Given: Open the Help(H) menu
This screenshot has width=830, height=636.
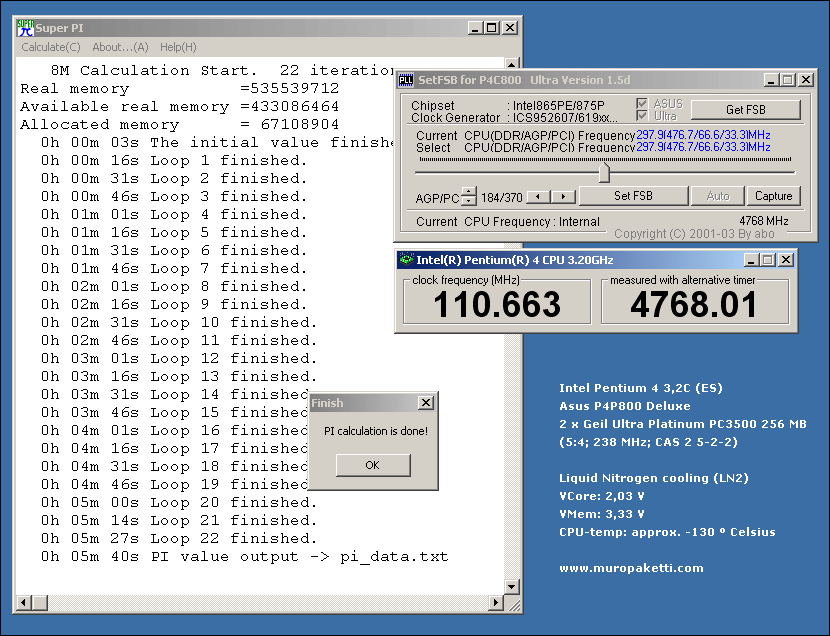Looking at the screenshot, I should click(178, 47).
